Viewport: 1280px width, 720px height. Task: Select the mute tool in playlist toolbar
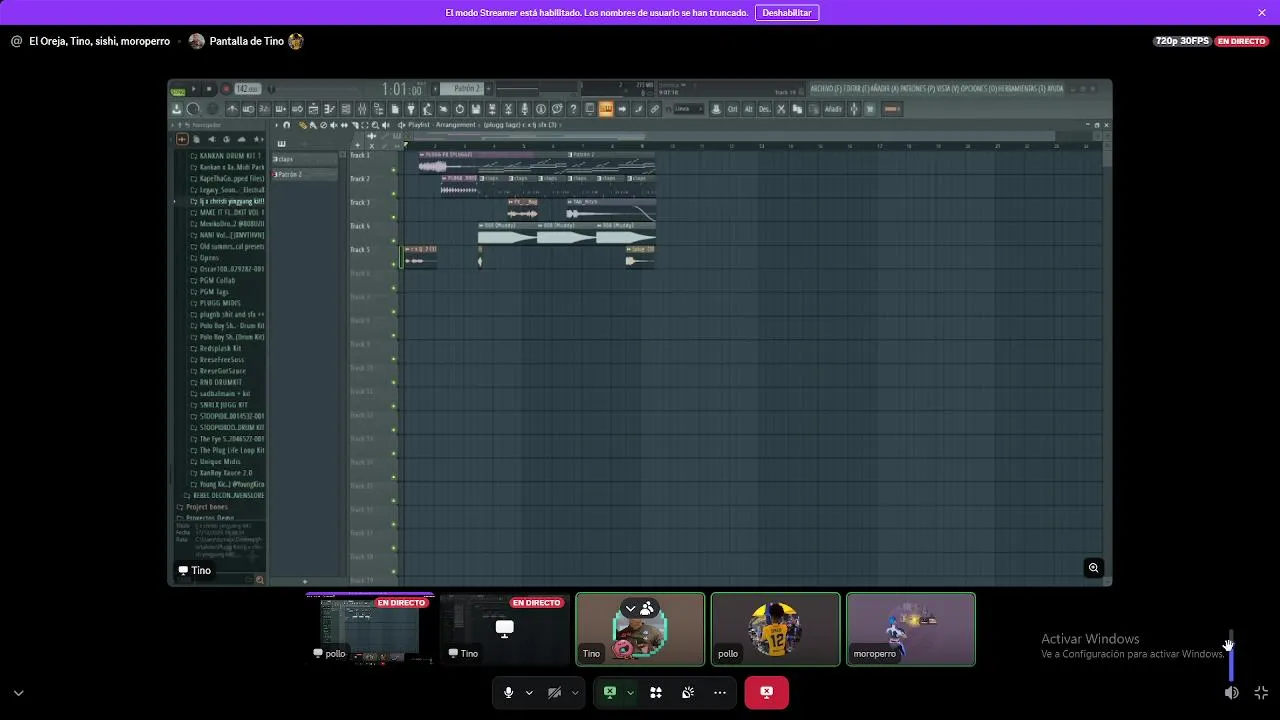[x=334, y=125]
